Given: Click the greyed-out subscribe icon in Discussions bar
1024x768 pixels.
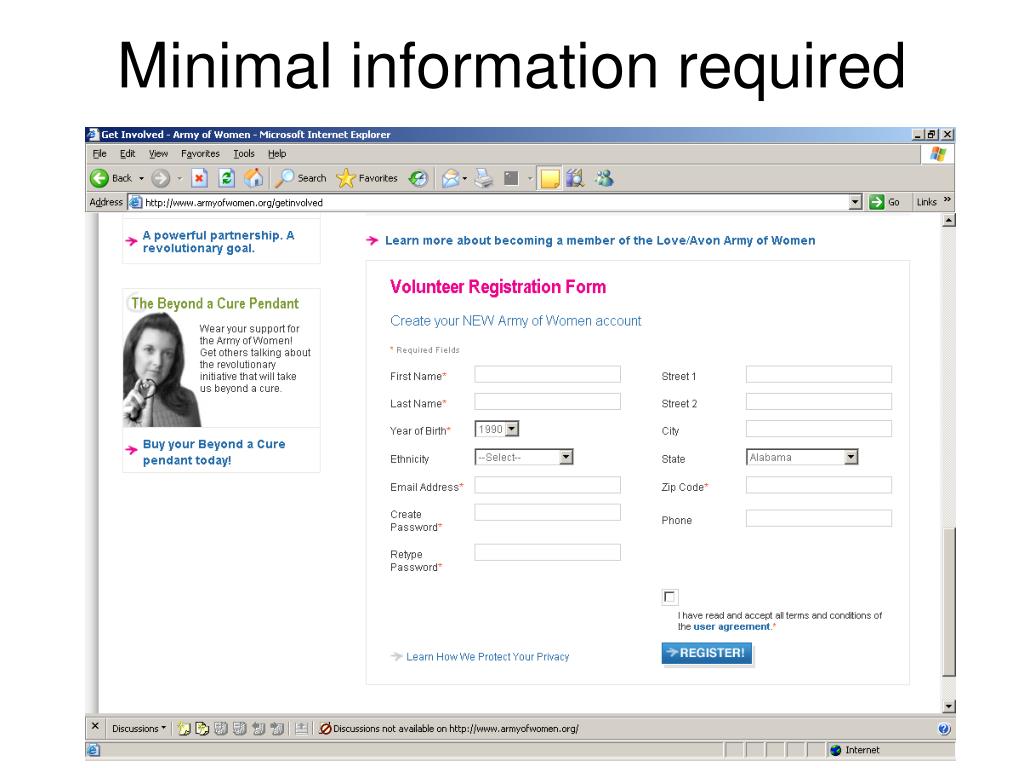Looking at the screenshot, I should pyautogui.click(x=301, y=728).
